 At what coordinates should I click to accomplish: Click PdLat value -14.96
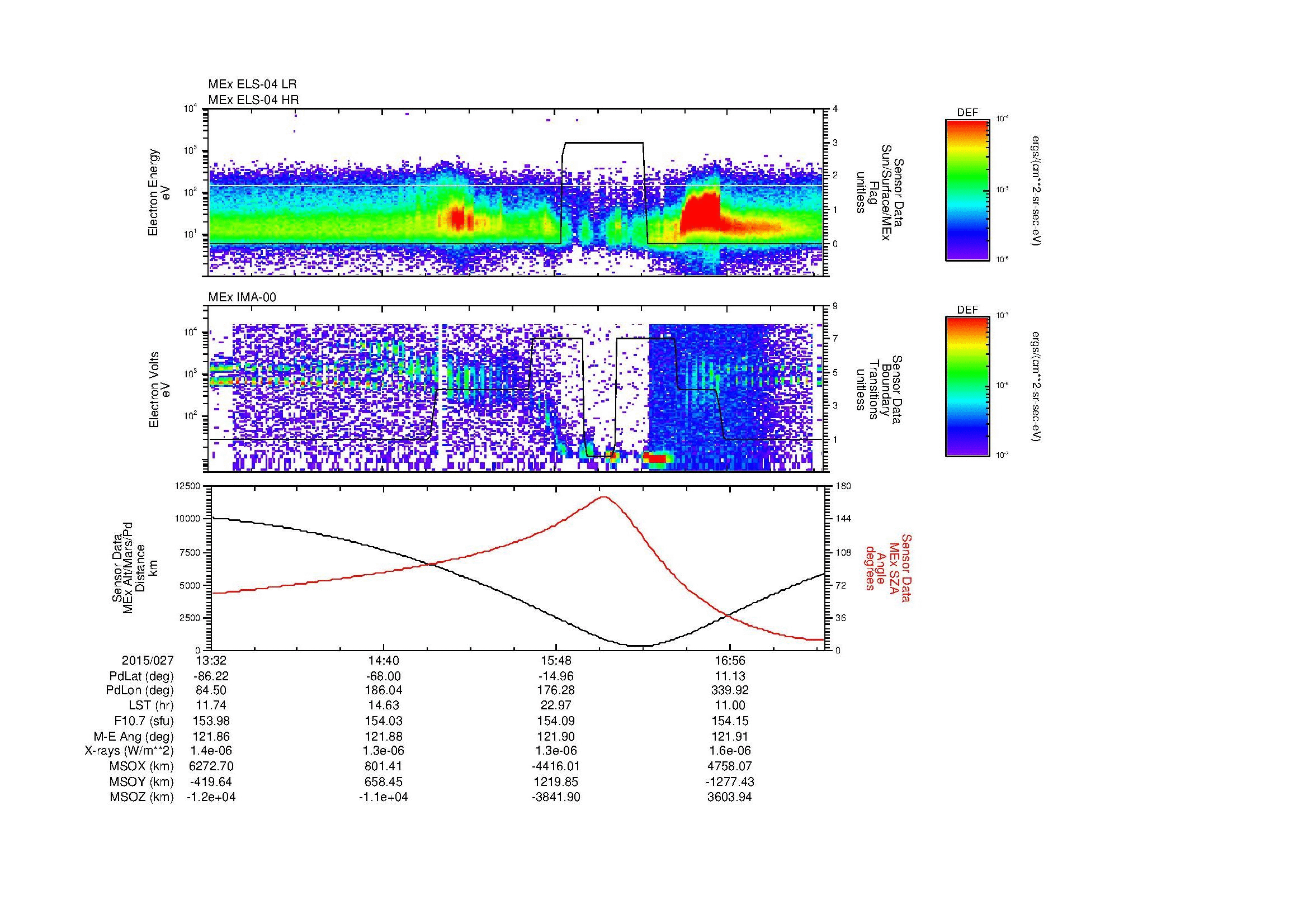pyautogui.click(x=556, y=676)
